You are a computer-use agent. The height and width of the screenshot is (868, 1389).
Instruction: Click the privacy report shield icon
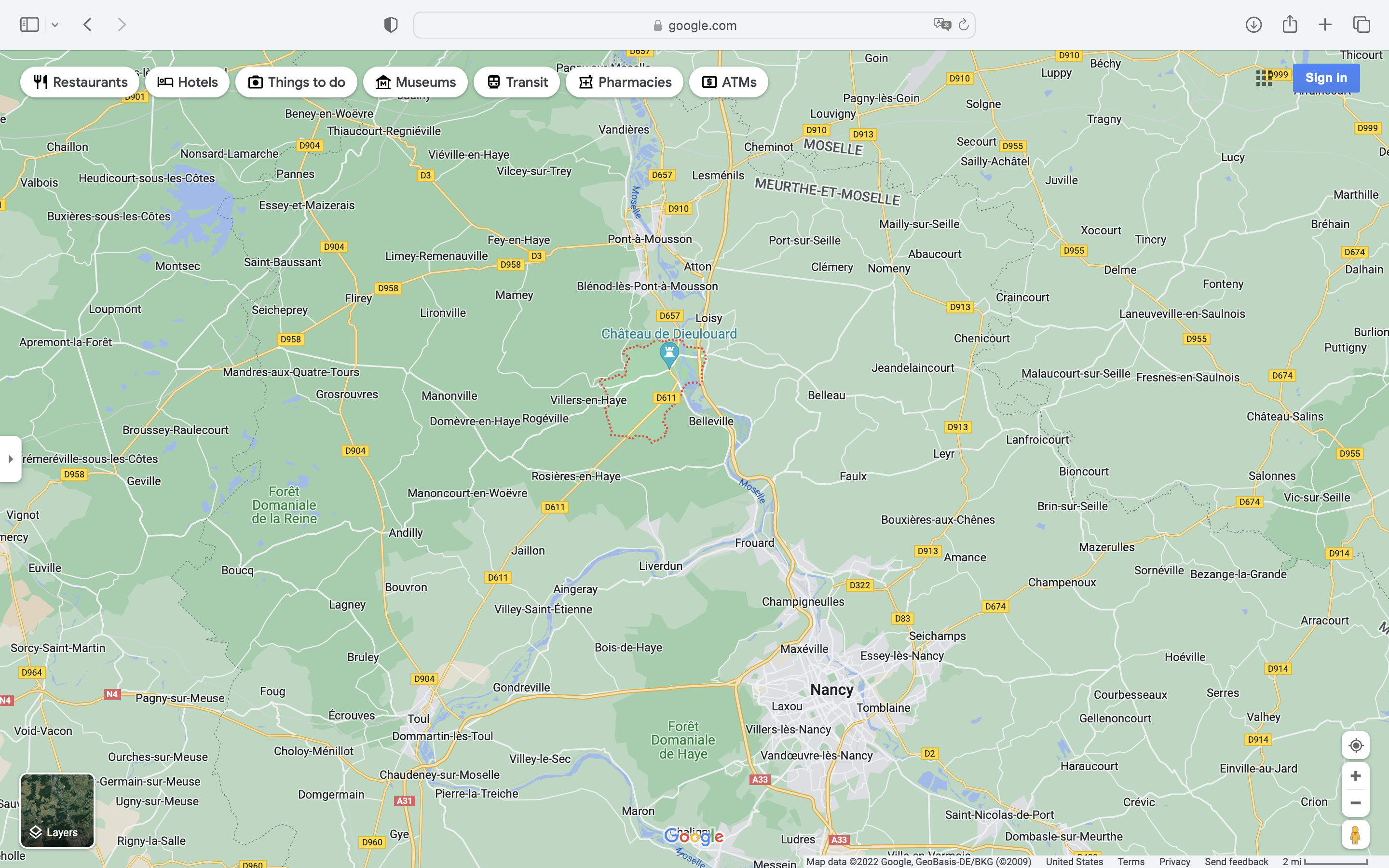(x=390, y=25)
